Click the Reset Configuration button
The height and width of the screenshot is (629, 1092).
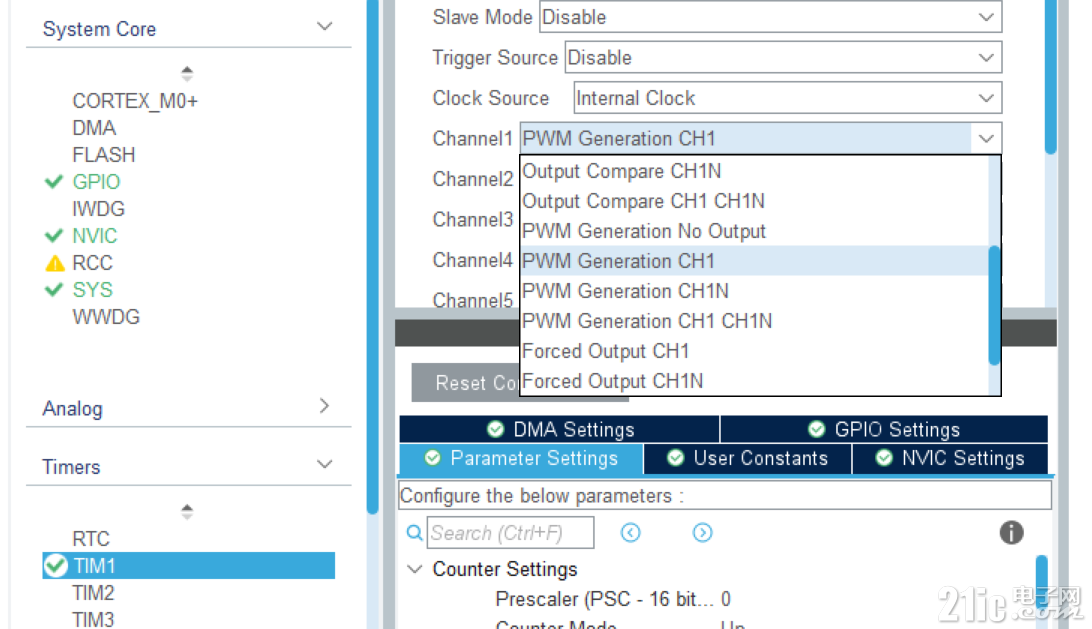[x=470, y=382]
